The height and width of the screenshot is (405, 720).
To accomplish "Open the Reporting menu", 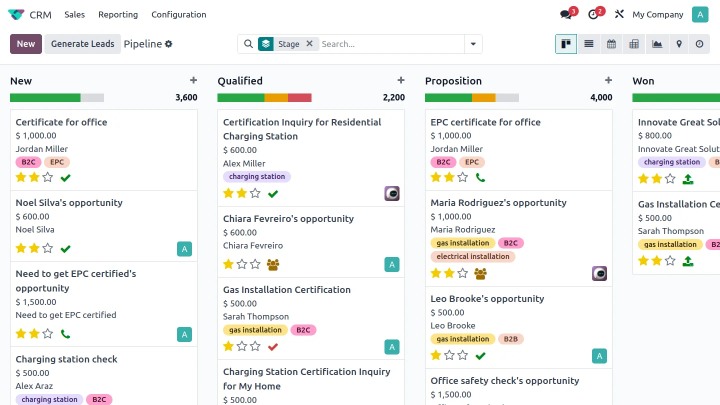I will 118,15.
